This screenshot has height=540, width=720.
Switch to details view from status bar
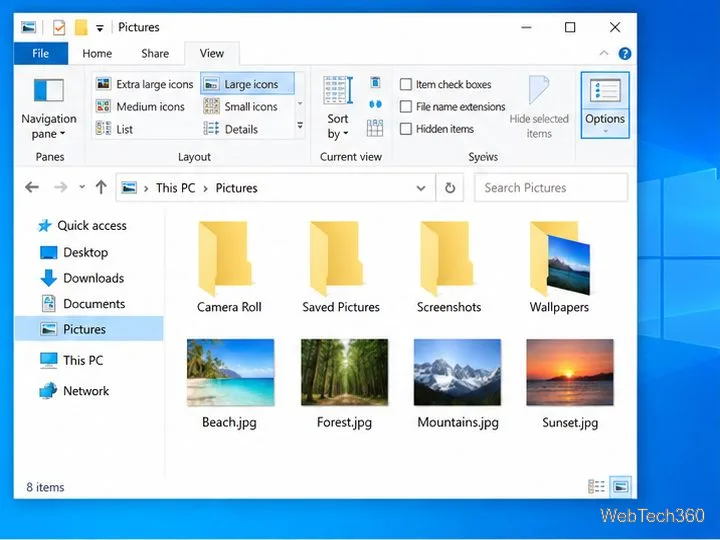point(596,486)
